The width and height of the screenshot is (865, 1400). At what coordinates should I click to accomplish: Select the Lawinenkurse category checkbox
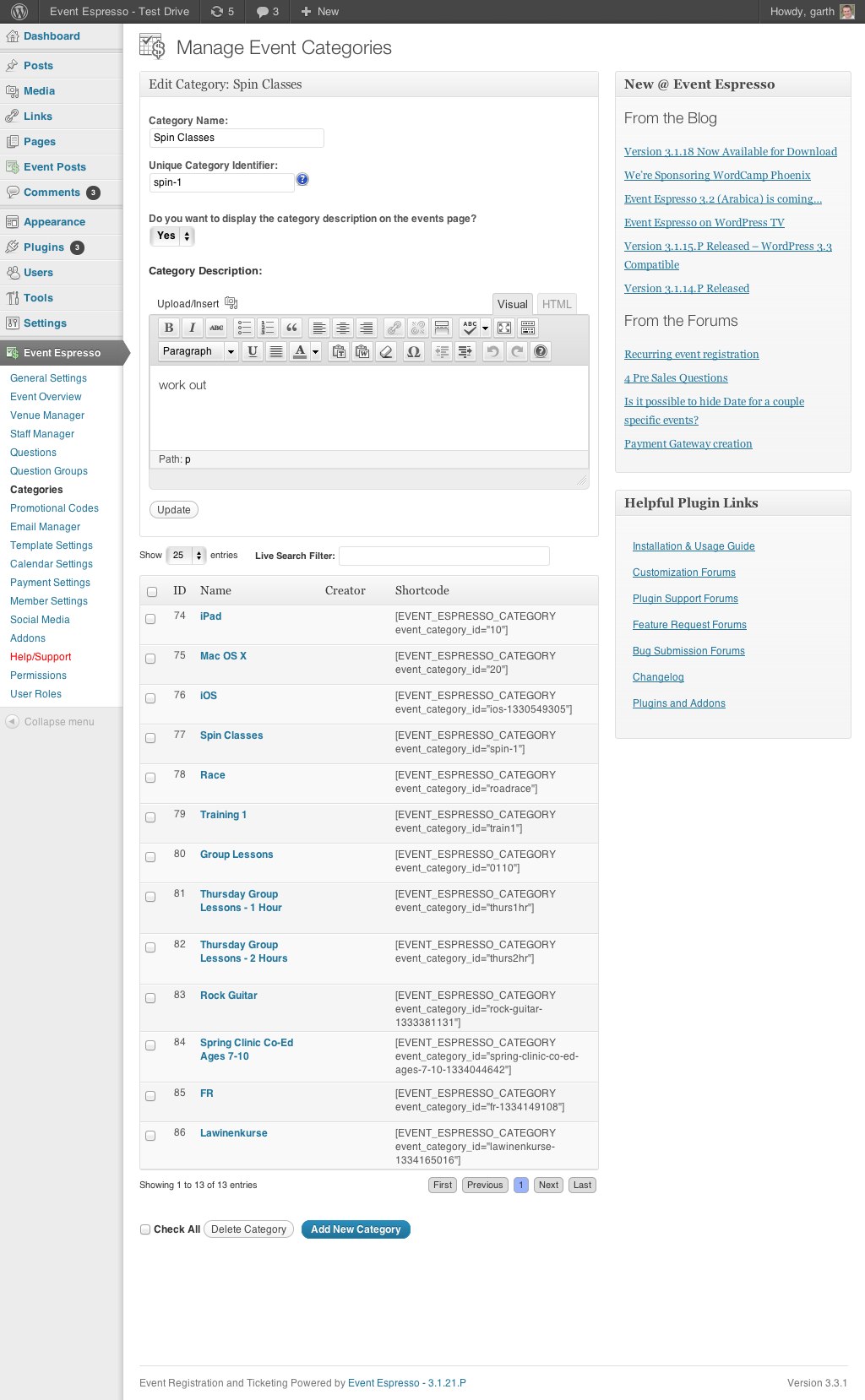pyautogui.click(x=150, y=1136)
